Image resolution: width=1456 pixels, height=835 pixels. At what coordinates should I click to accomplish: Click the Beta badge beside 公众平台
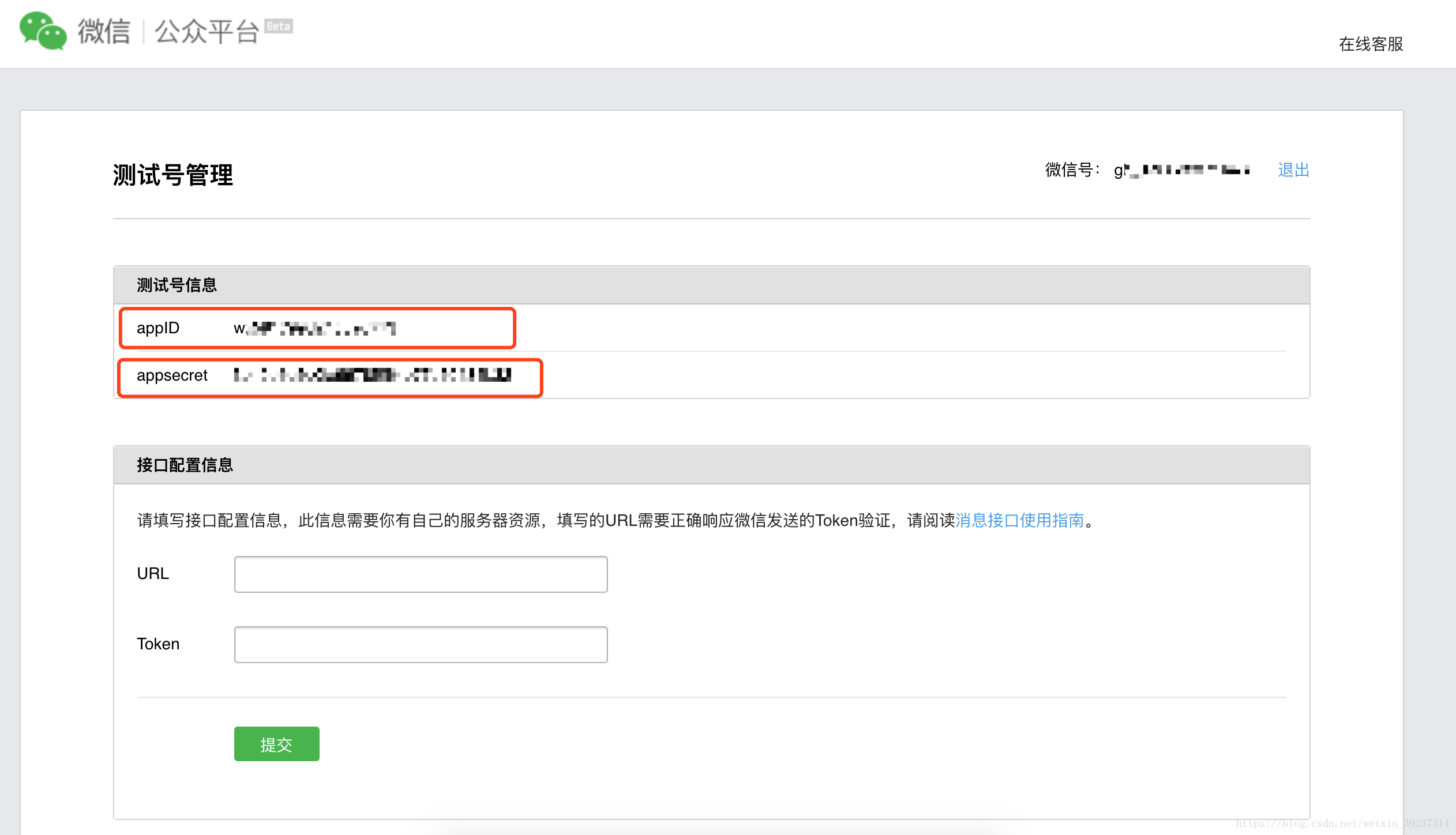pos(279,27)
